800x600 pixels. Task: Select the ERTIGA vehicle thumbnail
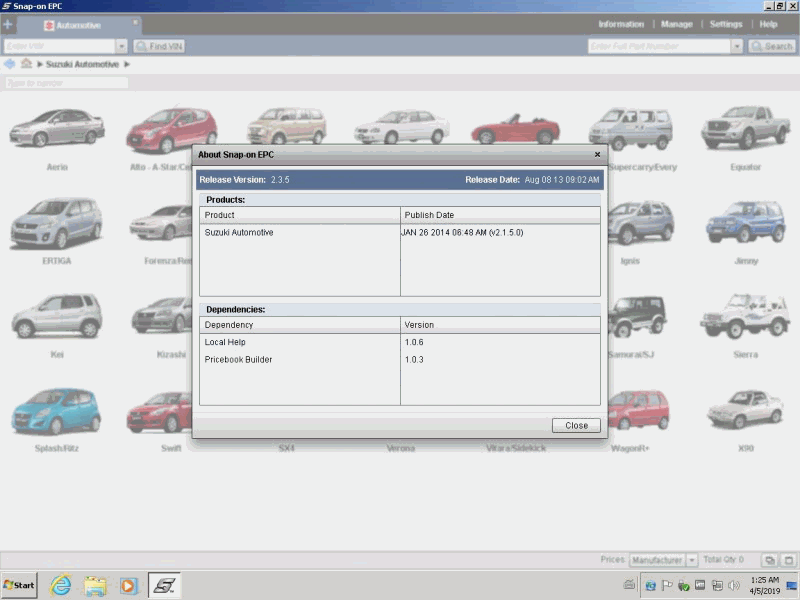[57, 223]
